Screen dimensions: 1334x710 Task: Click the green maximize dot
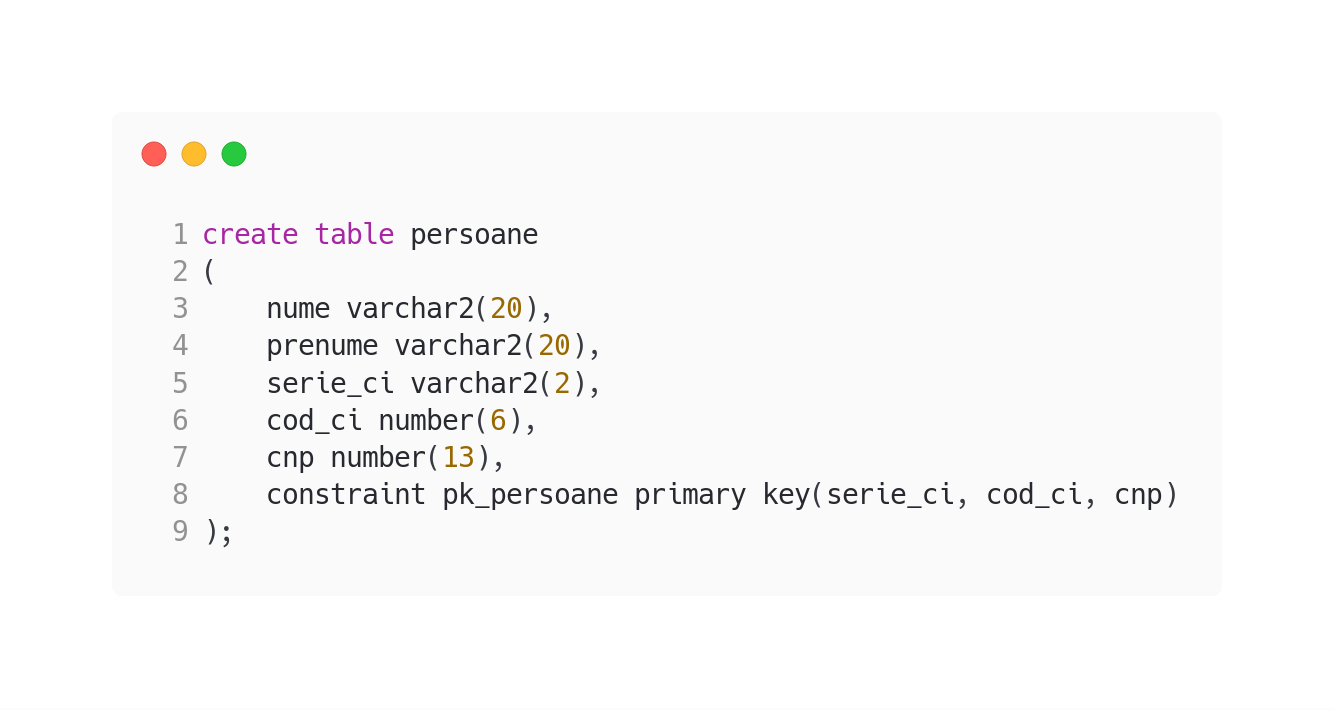(234, 154)
